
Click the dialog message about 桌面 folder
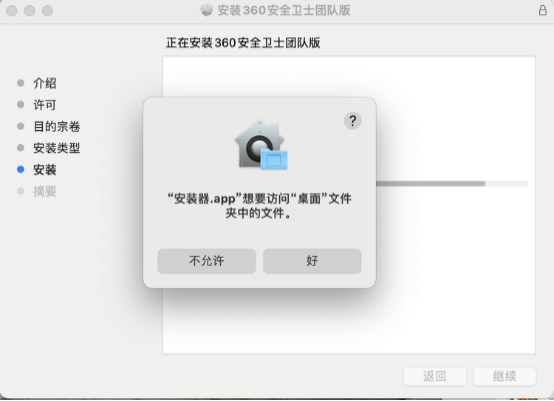[259, 206]
